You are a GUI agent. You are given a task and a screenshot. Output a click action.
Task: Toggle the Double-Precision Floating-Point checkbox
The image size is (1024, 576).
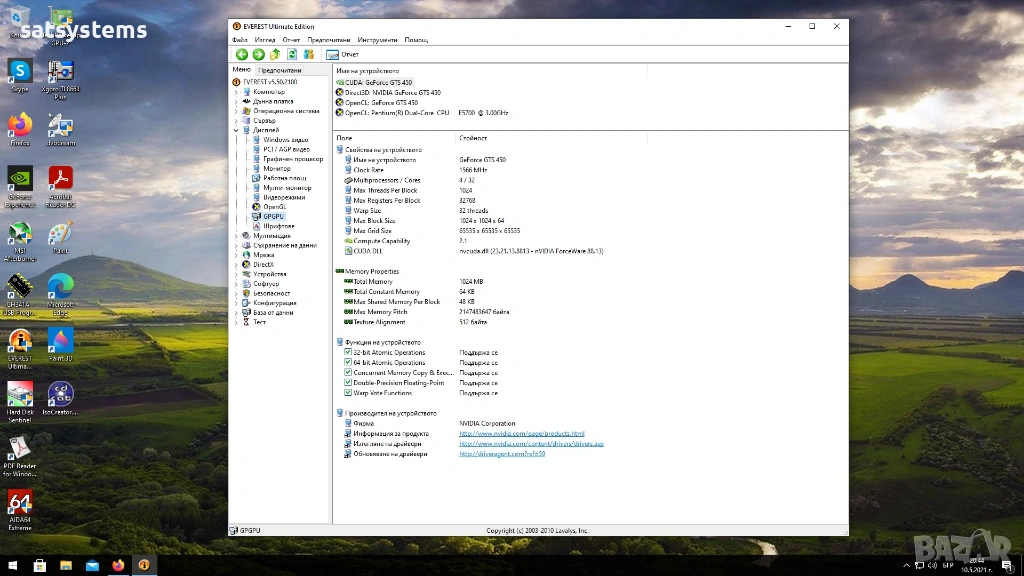tap(347, 382)
